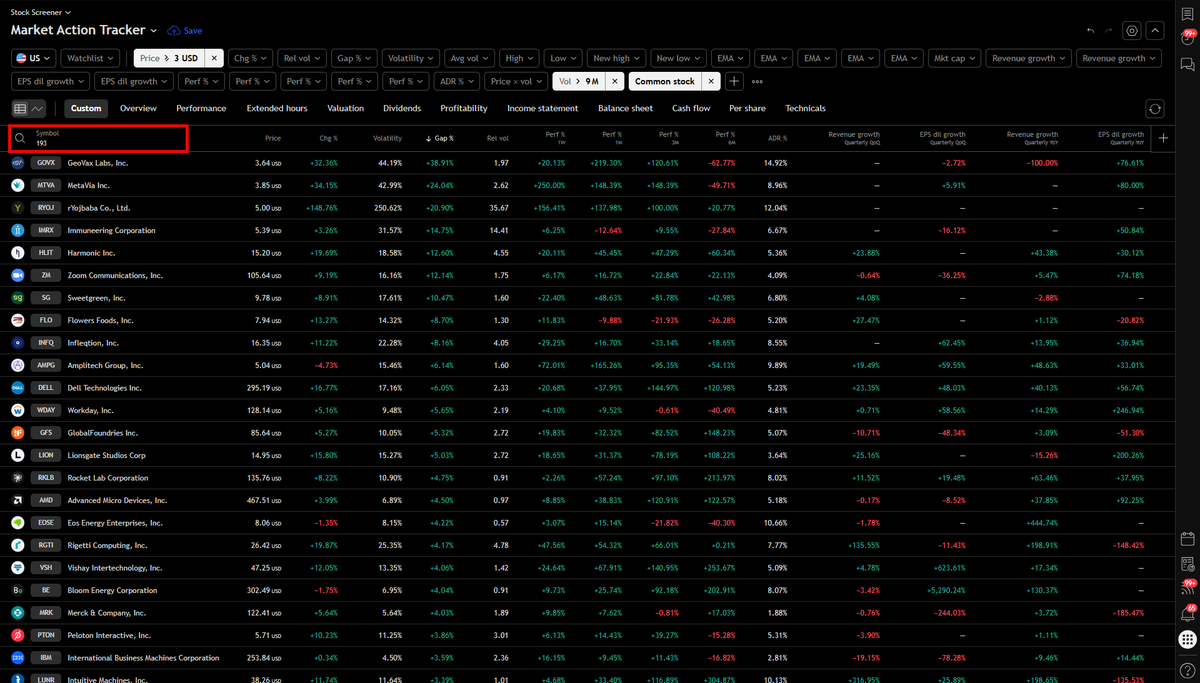Viewport: 1200px width, 683px height.
Task: Click the Workday logo icon
Action: [x=18, y=410]
